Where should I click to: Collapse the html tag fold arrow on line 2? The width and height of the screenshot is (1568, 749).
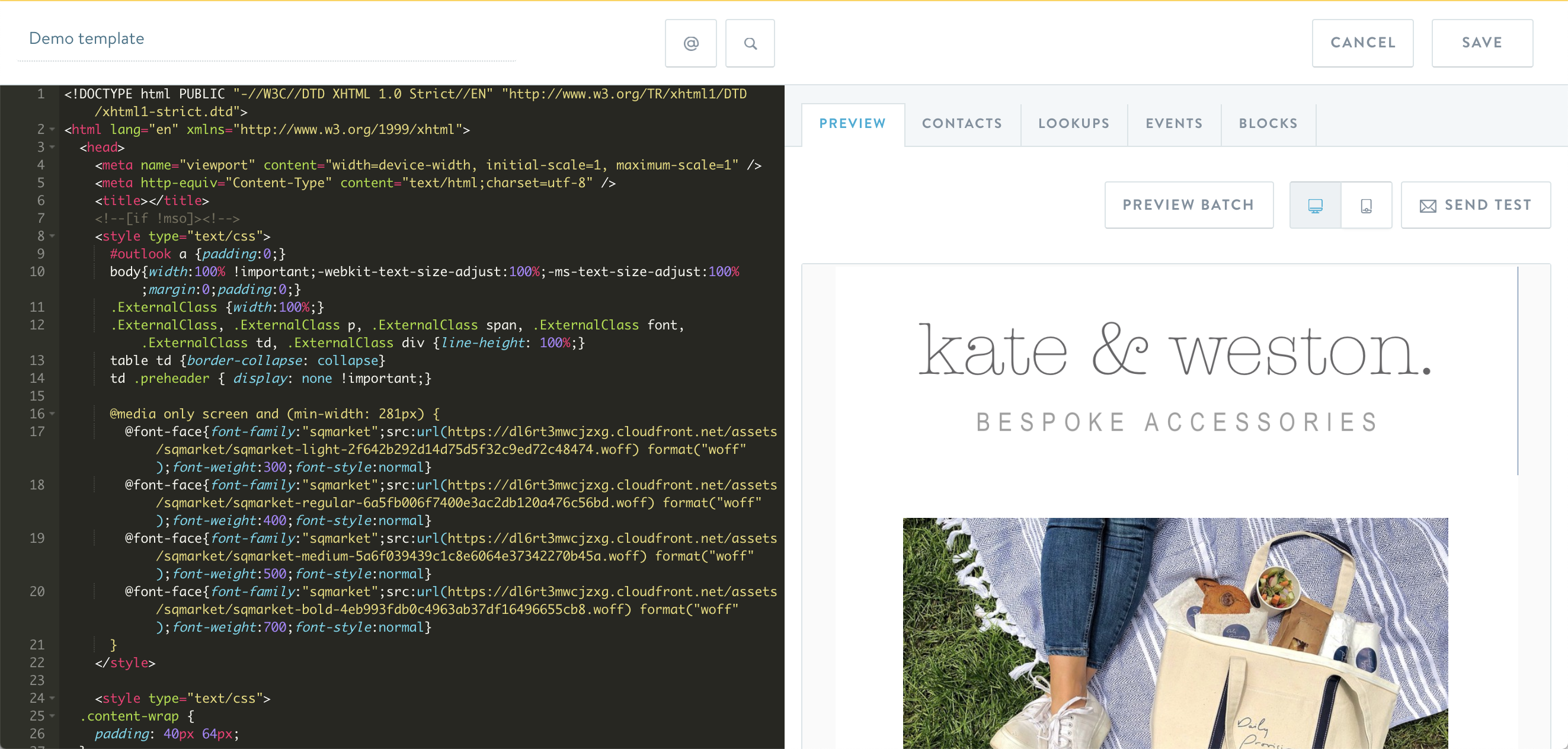(52, 130)
